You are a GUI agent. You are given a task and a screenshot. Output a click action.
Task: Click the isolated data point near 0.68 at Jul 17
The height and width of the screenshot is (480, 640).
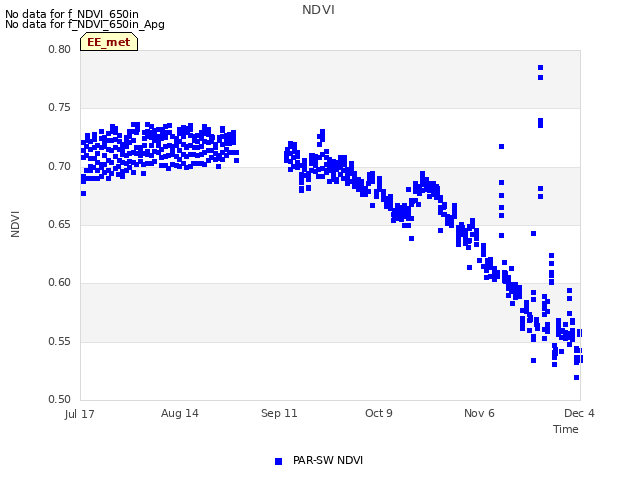[x=83, y=193]
